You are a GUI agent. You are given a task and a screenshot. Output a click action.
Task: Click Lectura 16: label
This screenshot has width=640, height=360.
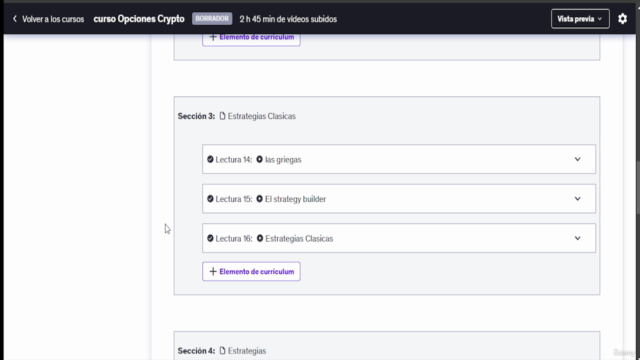click(234, 239)
